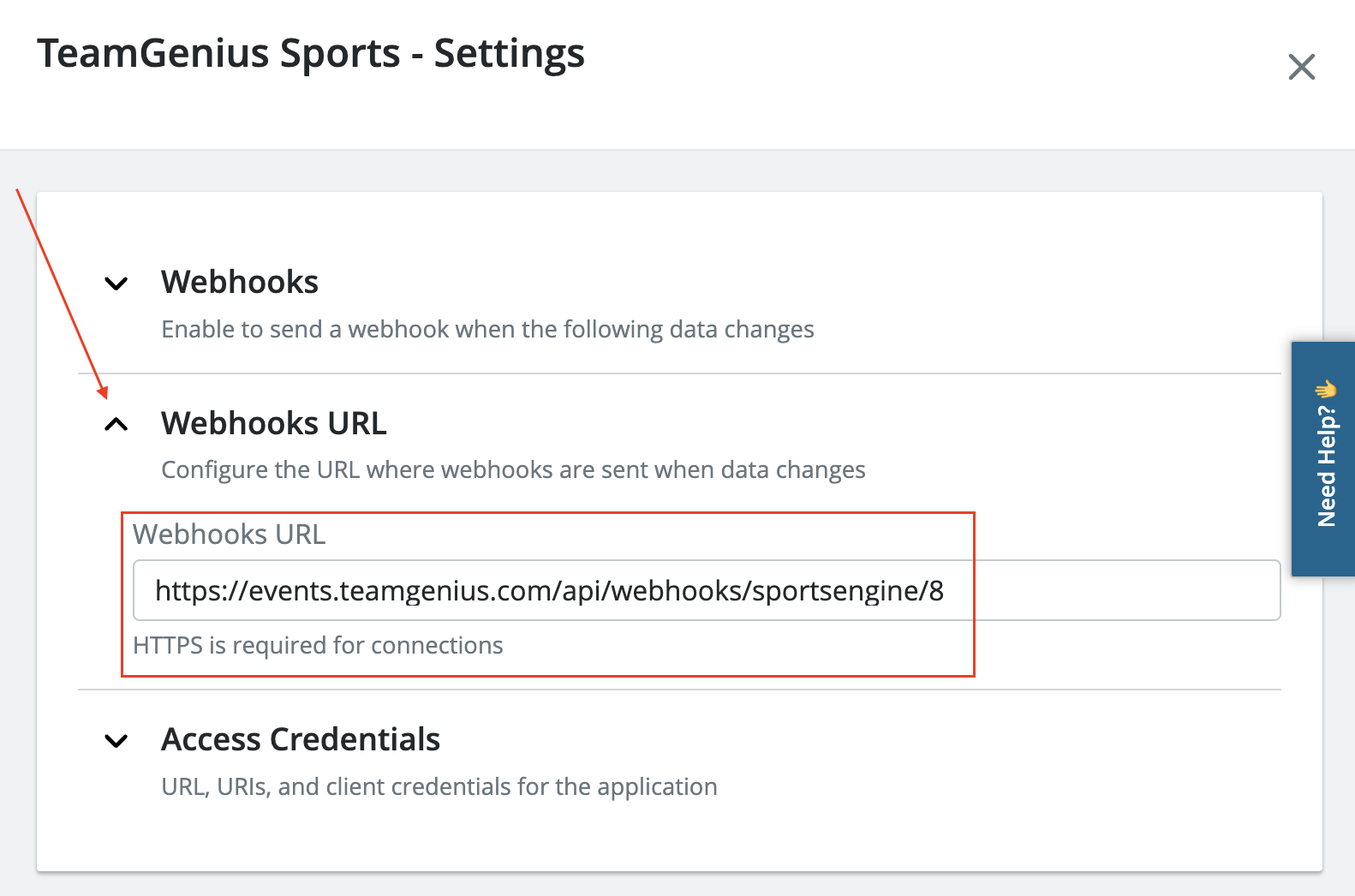This screenshot has height=896, width=1355.
Task: Click the 'TeamGenius Sports - Settings' title
Action: 311,53
